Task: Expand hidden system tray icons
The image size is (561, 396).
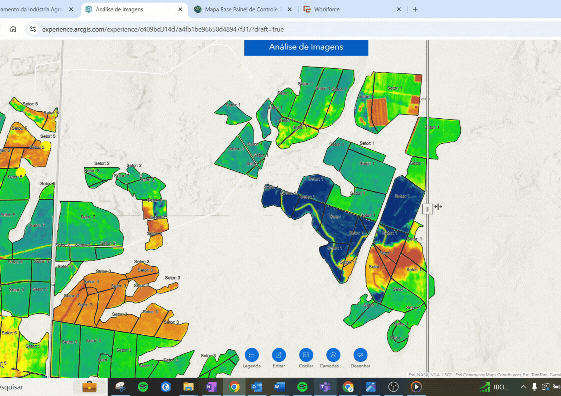Action: 523,387
